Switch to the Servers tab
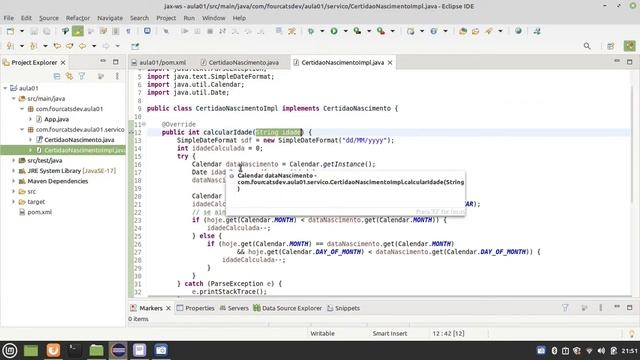The height and width of the screenshot is (360, 640). tap(234, 308)
